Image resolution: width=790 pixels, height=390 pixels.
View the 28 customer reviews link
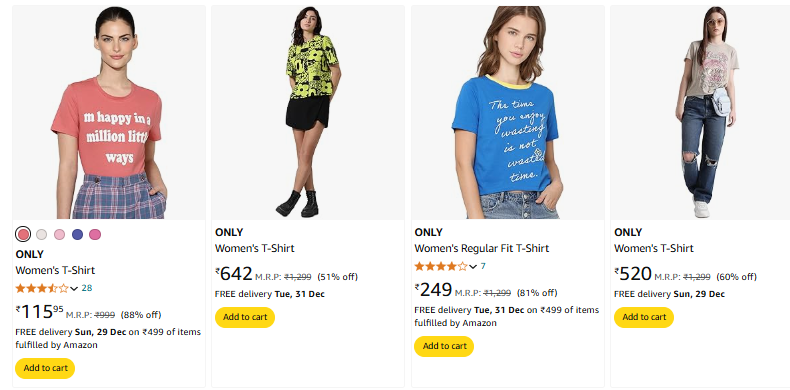point(87,288)
